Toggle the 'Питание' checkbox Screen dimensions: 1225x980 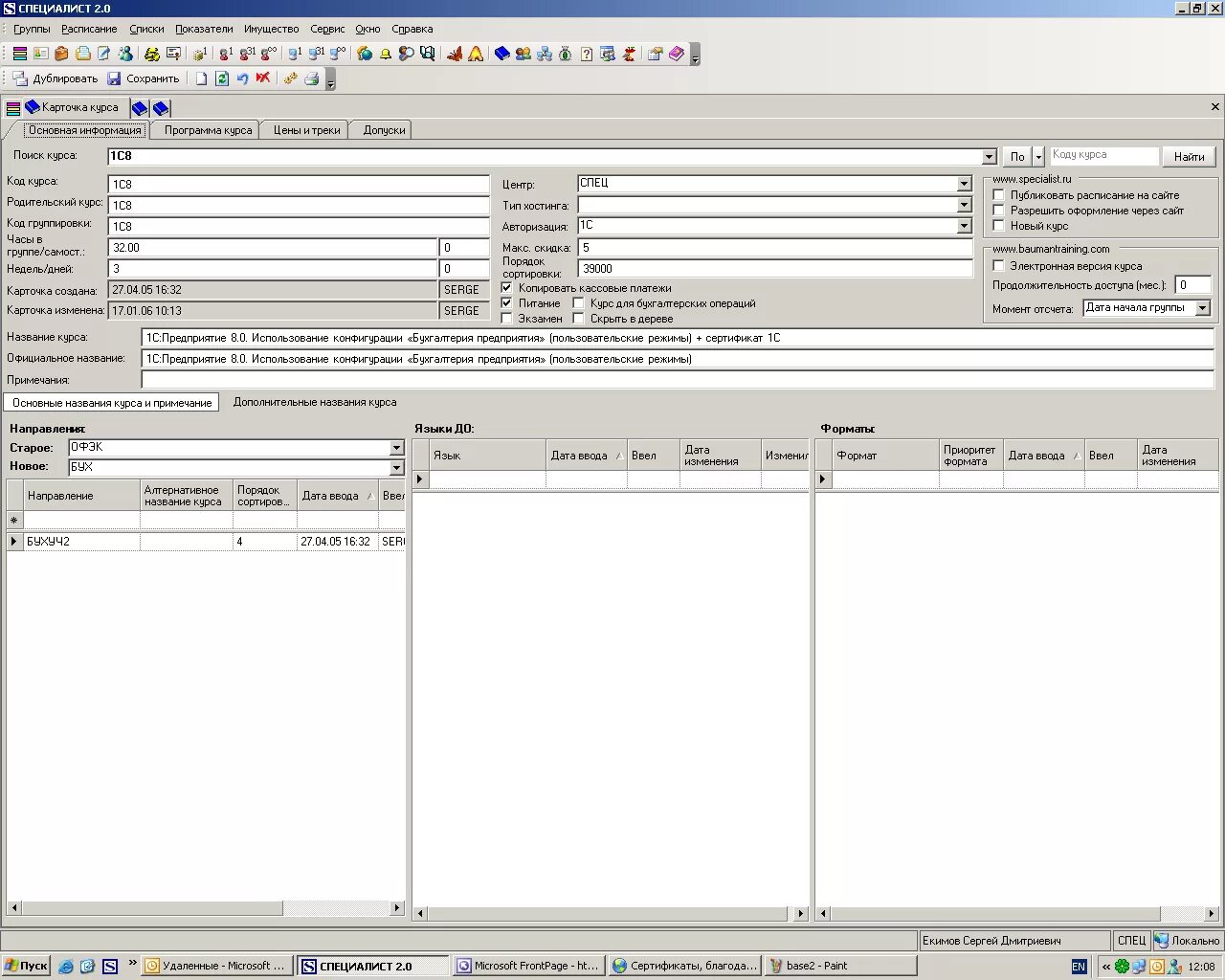point(507,303)
